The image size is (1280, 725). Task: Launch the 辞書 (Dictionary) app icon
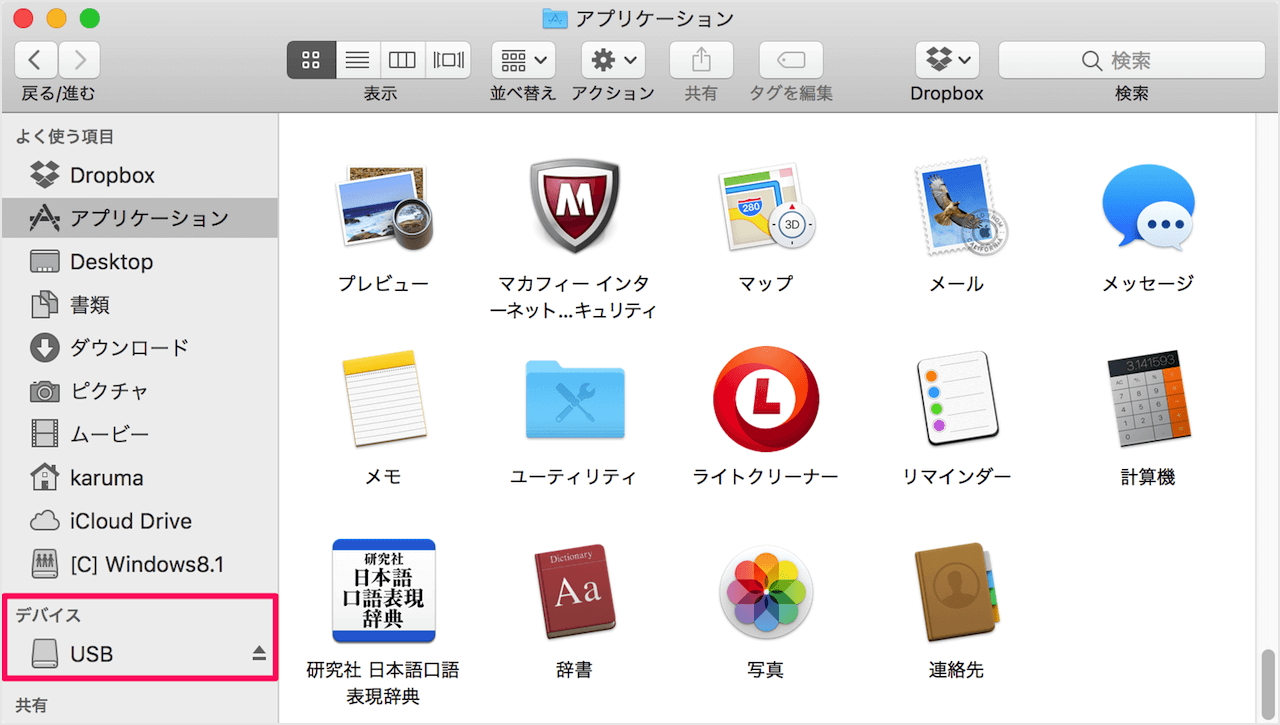click(x=574, y=591)
